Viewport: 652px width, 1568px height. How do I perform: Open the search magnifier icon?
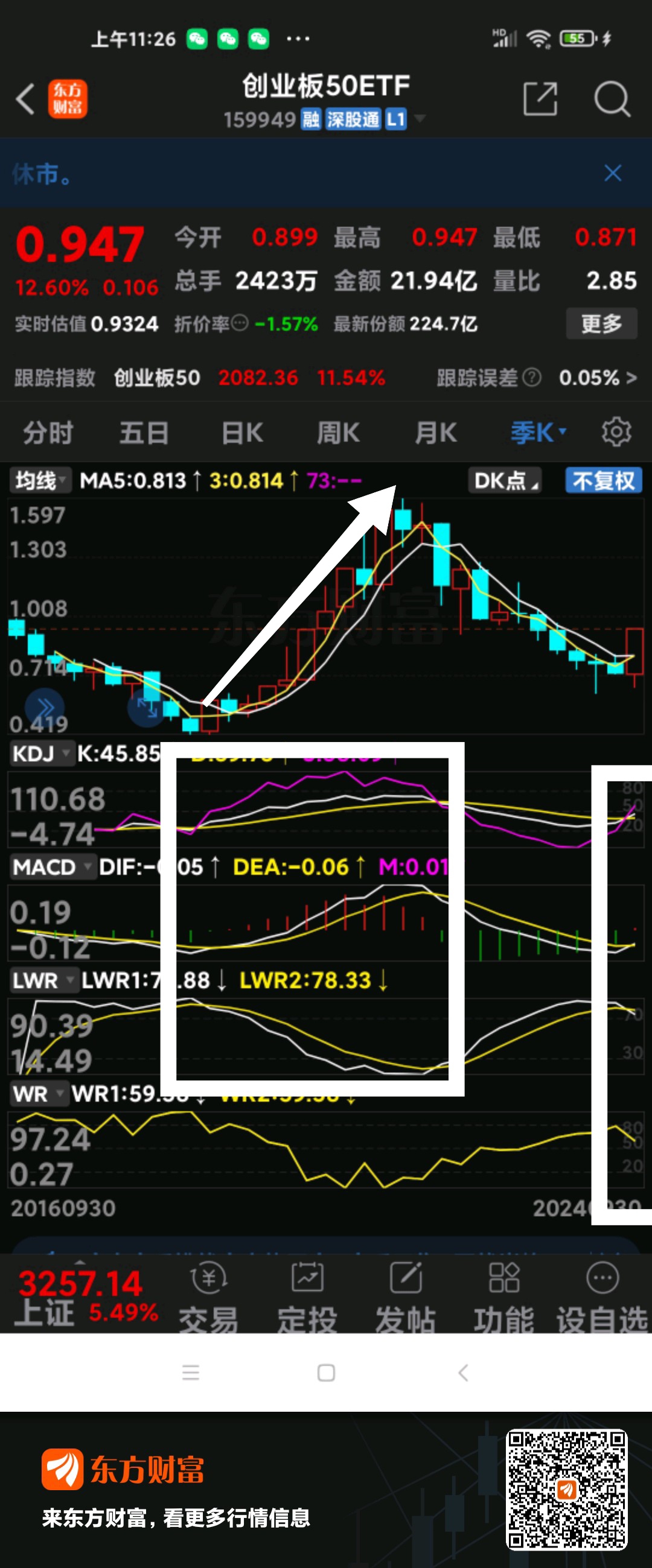coord(612,98)
